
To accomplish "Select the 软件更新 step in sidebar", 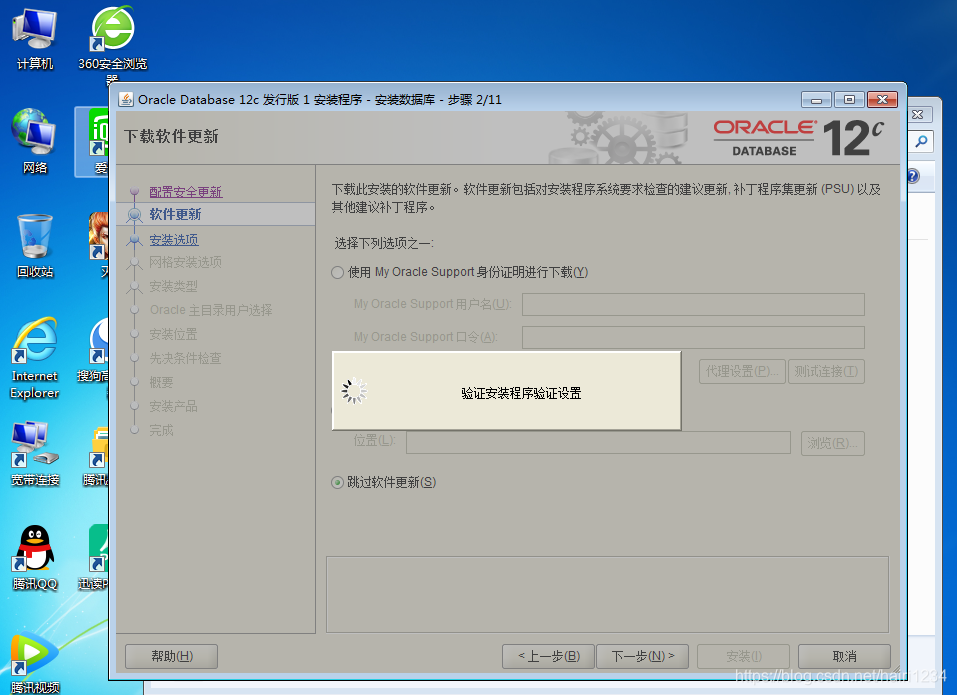I will click(175, 214).
